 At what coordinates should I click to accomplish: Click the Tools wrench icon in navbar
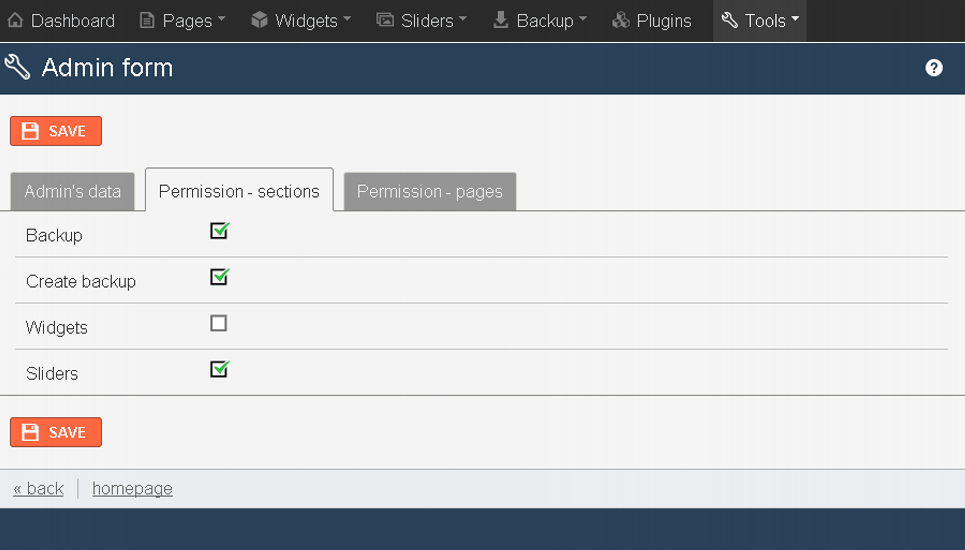tap(729, 20)
